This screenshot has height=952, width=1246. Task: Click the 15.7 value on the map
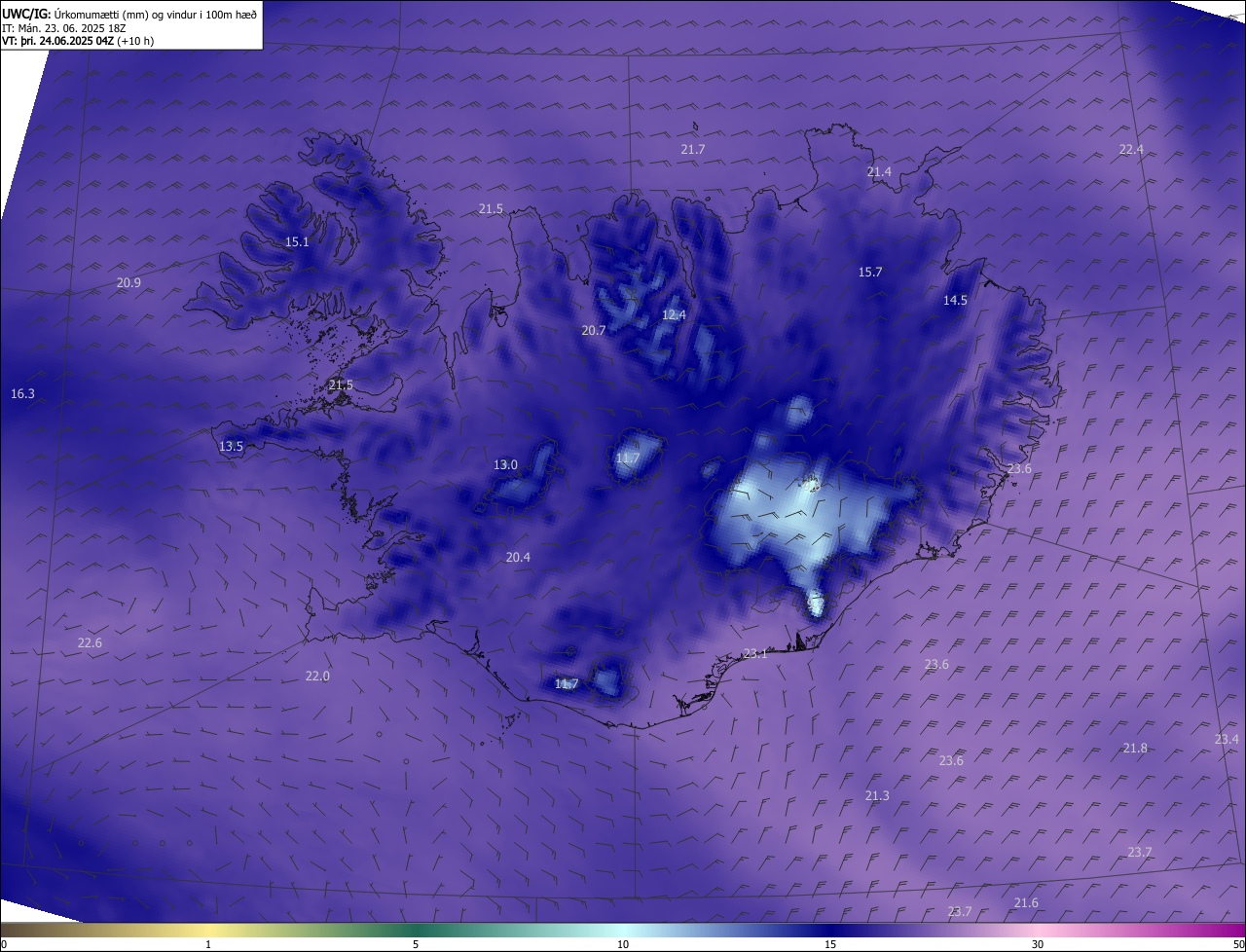870,272
